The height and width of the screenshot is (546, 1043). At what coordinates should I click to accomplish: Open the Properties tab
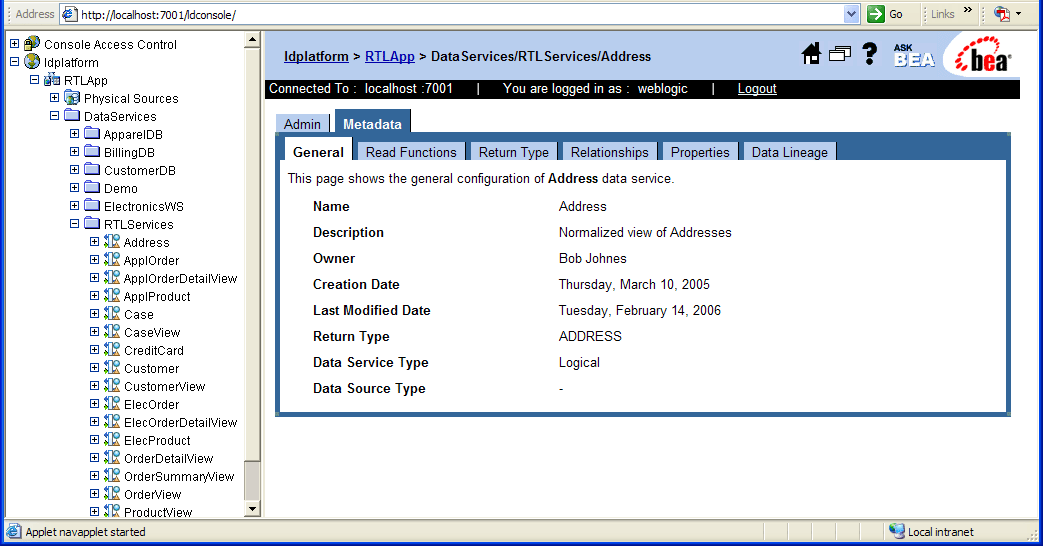(700, 152)
